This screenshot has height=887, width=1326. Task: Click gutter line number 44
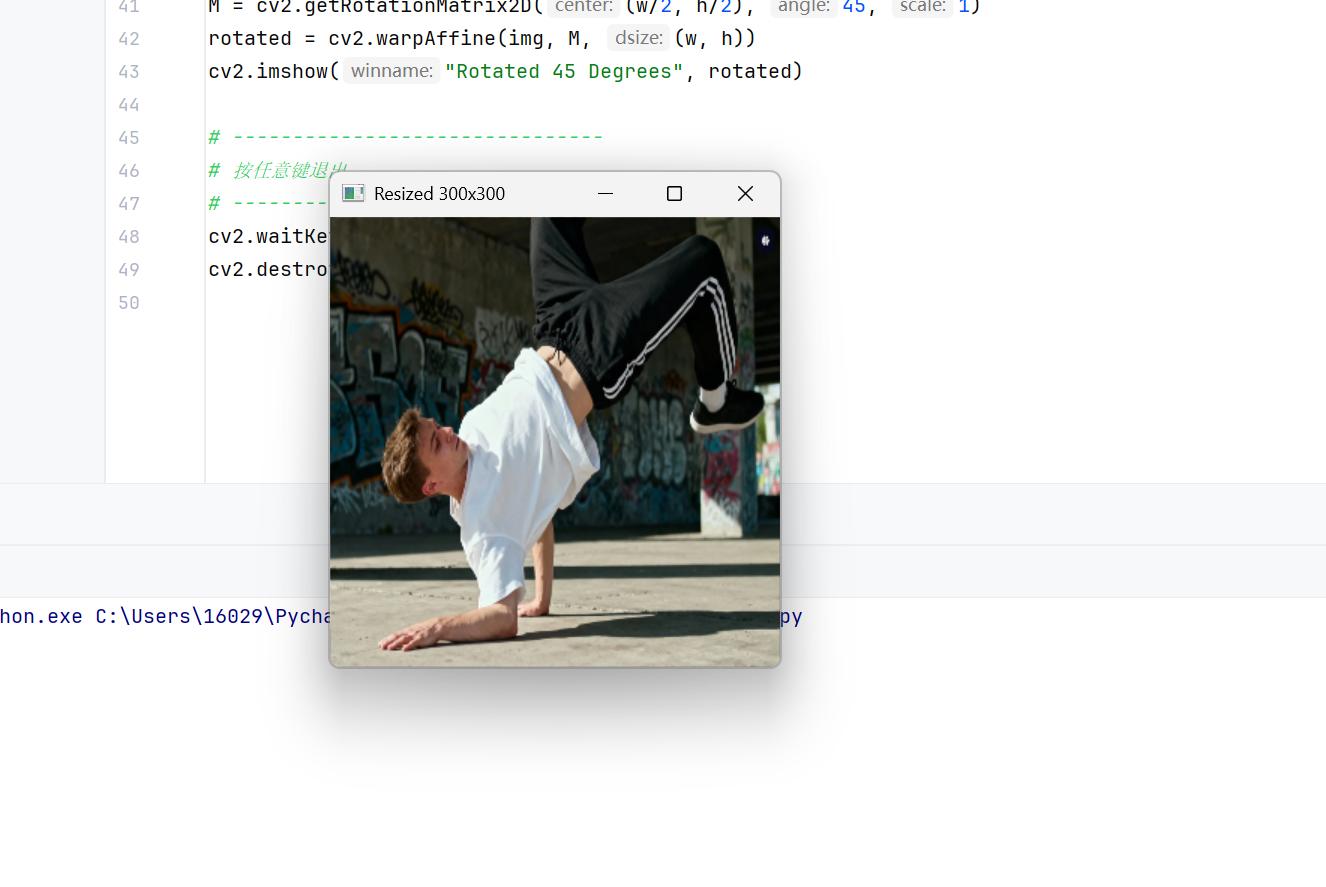coord(129,105)
